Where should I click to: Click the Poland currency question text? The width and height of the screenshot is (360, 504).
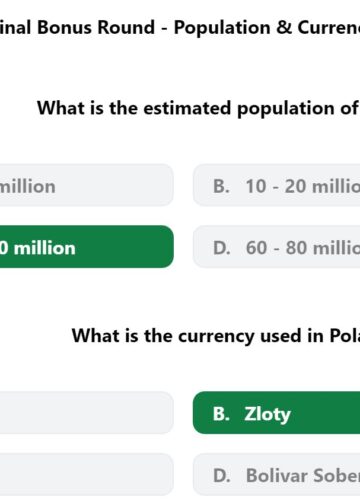click(216, 336)
